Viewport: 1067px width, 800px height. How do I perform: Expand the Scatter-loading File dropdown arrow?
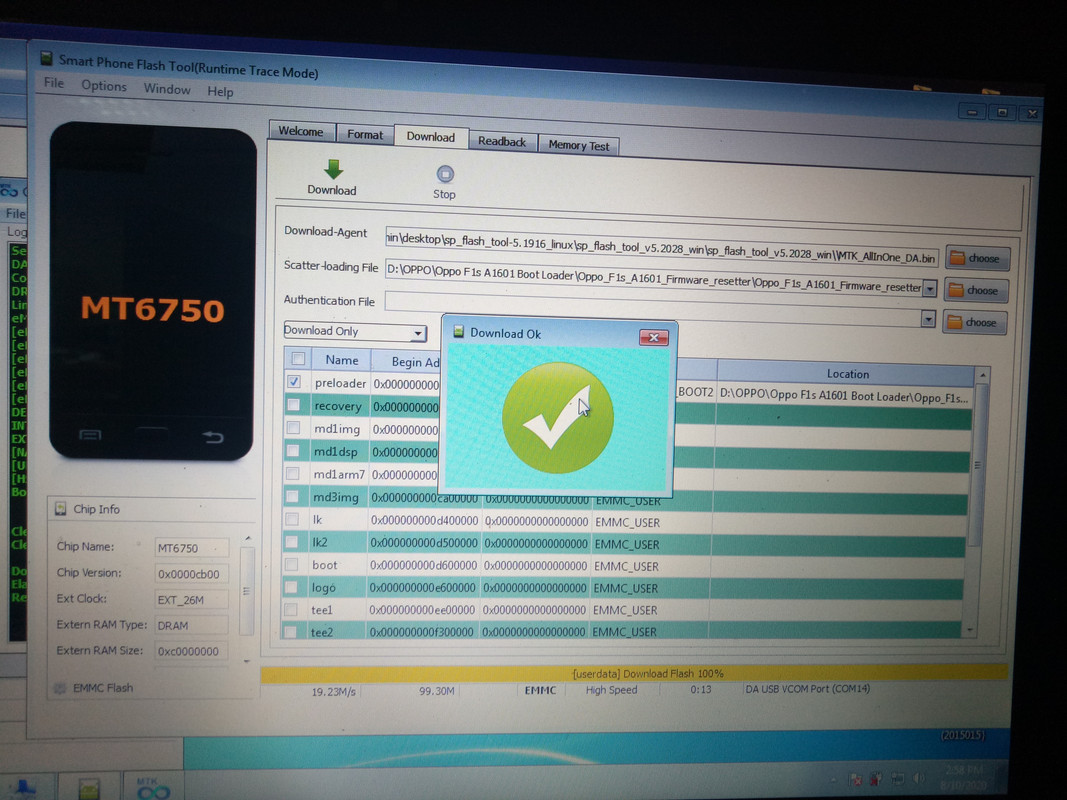click(x=929, y=288)
